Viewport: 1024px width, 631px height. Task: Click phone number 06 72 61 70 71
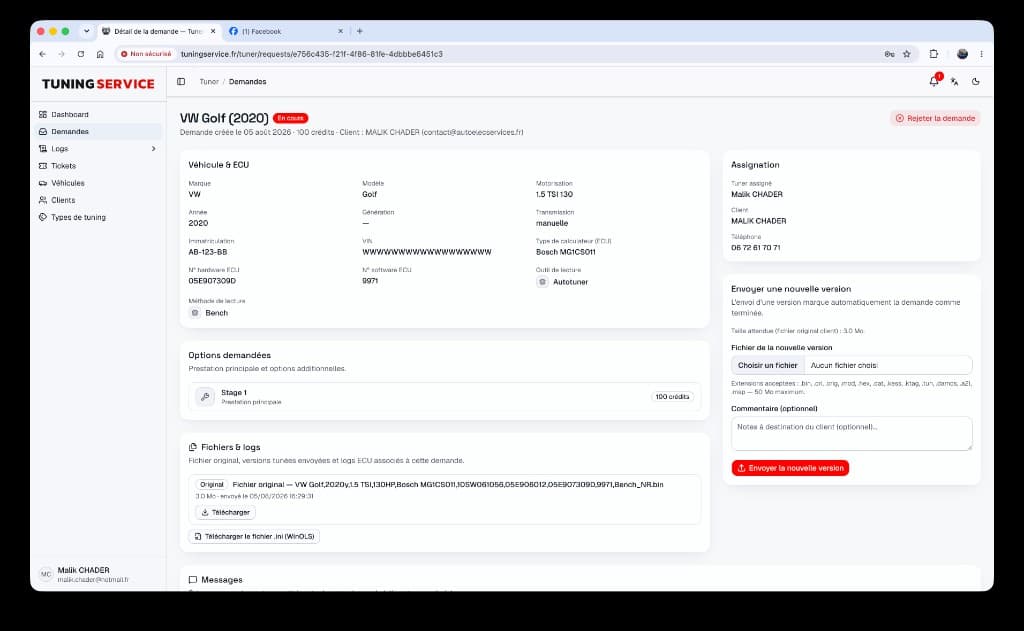coord(756,248)
